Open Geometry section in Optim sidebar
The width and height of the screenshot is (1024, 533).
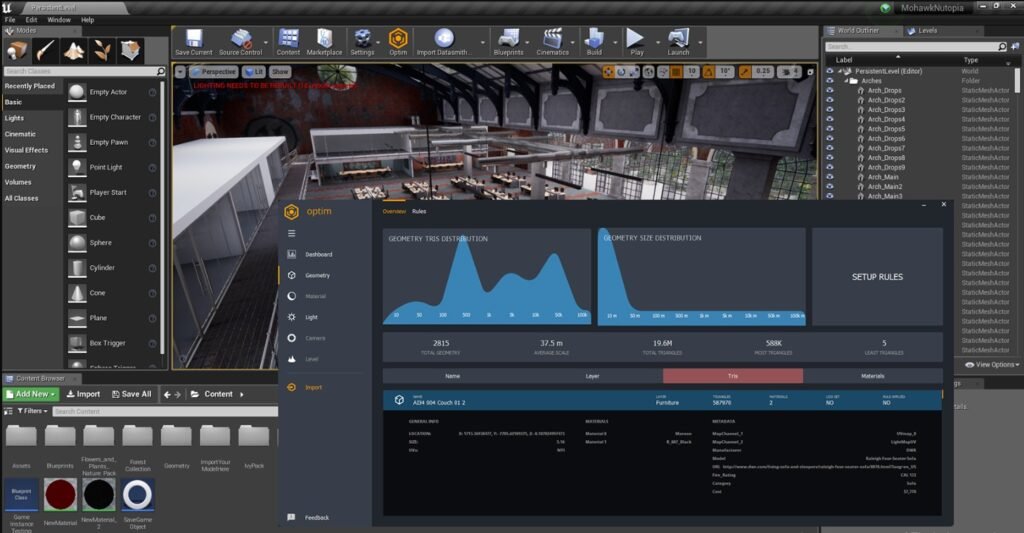[310, 275]
